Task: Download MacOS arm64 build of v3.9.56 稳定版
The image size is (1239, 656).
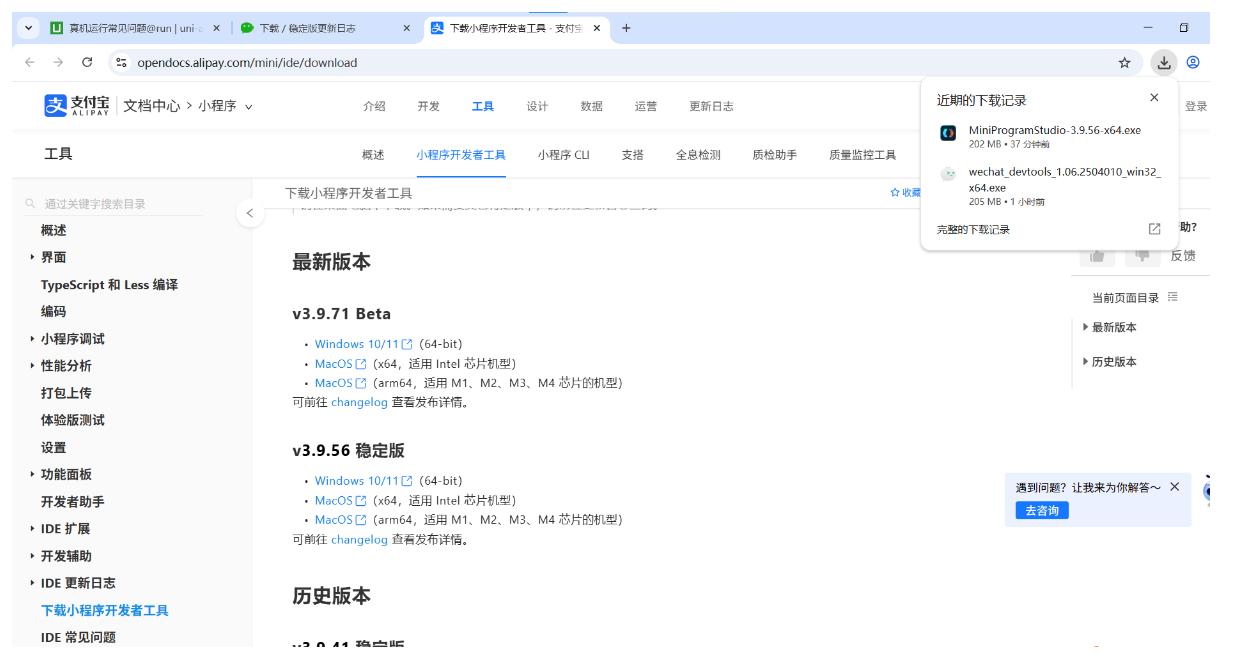Action: [x=340, y=520]
